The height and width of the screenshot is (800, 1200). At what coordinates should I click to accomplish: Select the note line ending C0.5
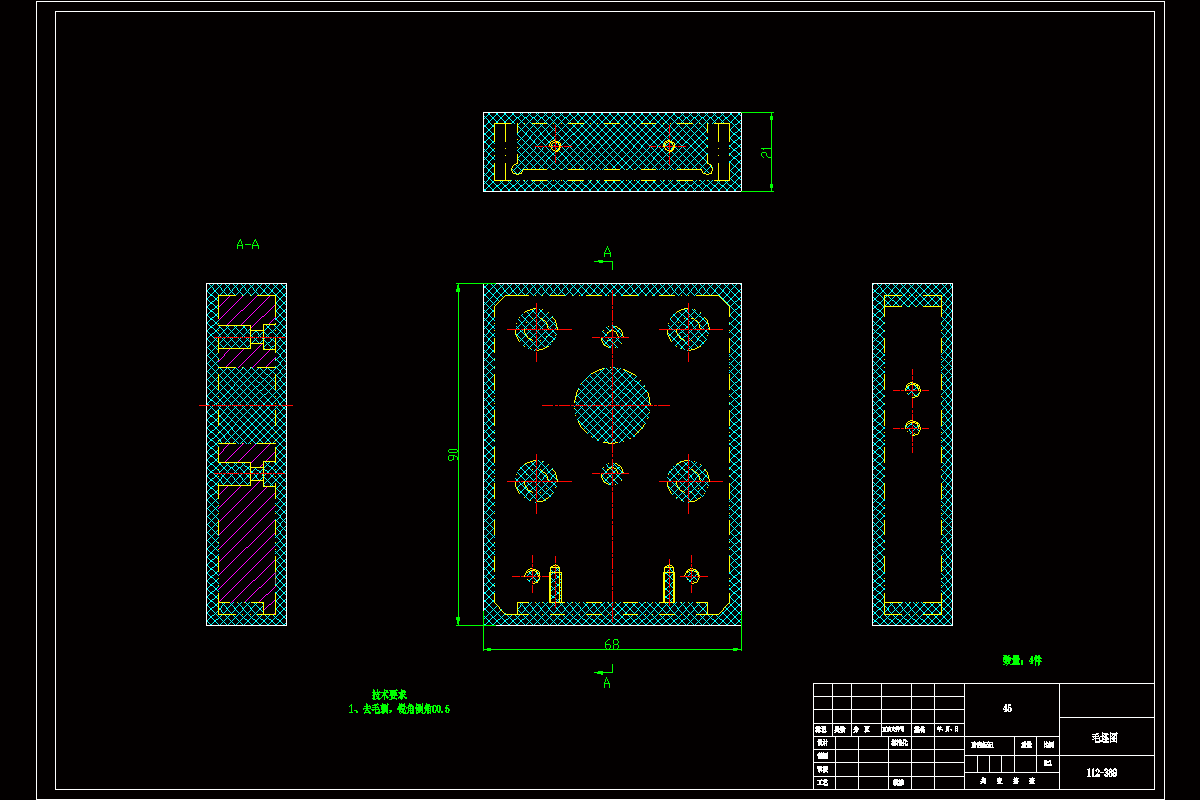[x=399, y=709]
